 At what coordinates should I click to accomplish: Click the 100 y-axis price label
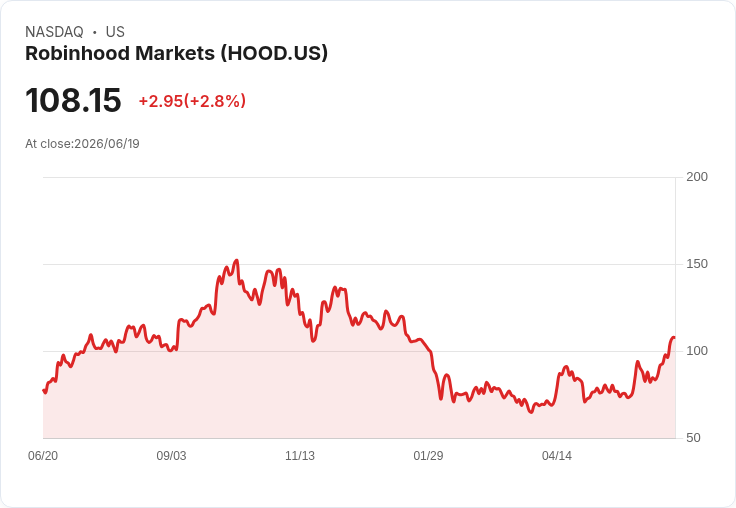pos(697,351)
